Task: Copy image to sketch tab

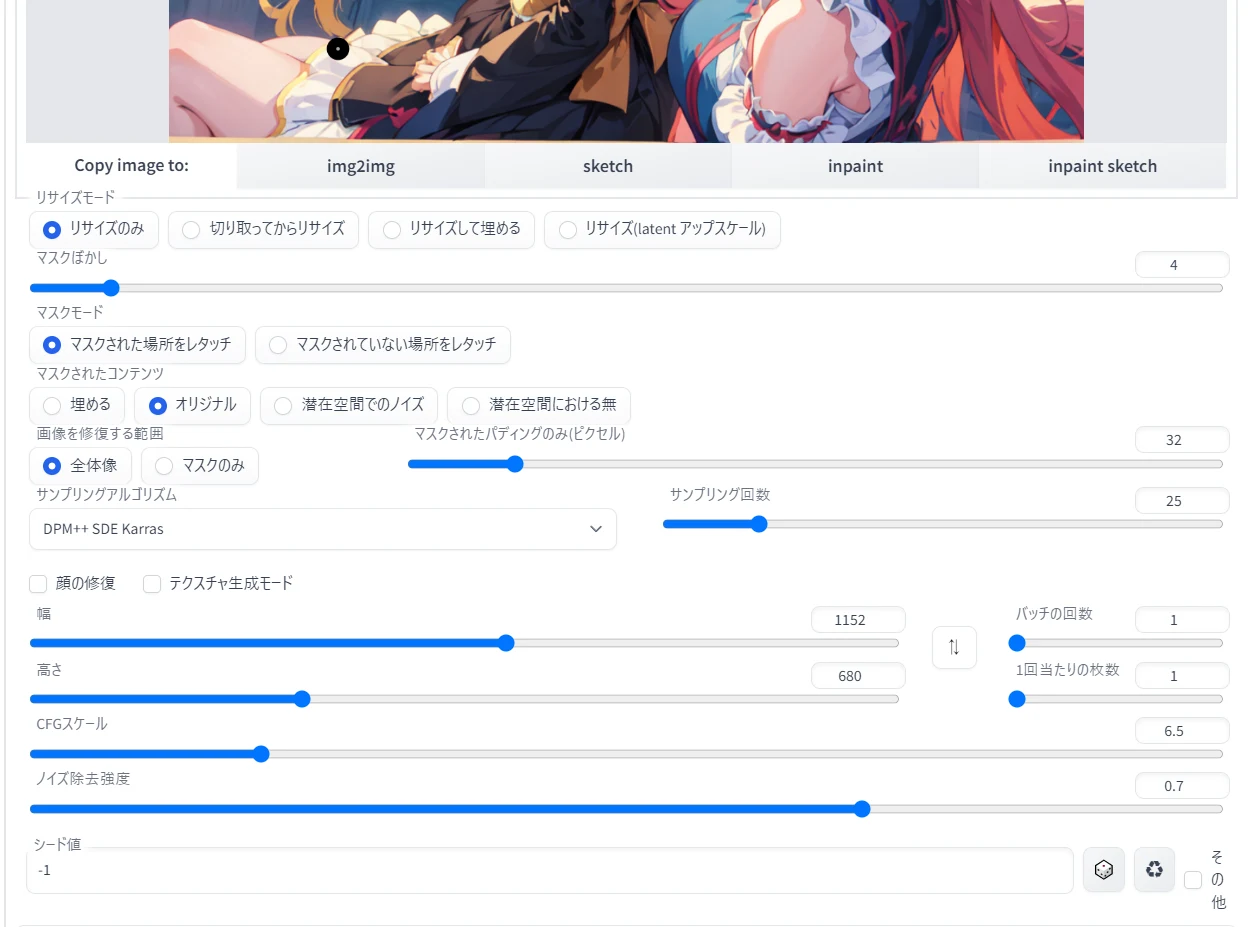Action: [x=608, y=166]
